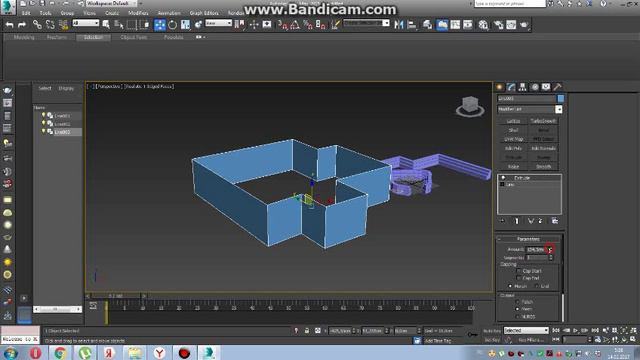Click the Segments spinner arrows
Viewport: 640px width, 360px height.
pyautogui.click(x=551, y=258)
